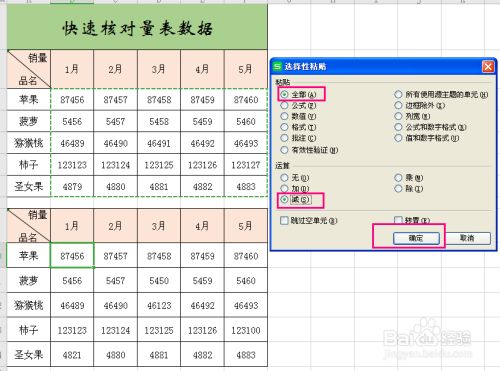Select 87458 in the lower table
This screenshot has height=371, width=500.
pos(159,255)
